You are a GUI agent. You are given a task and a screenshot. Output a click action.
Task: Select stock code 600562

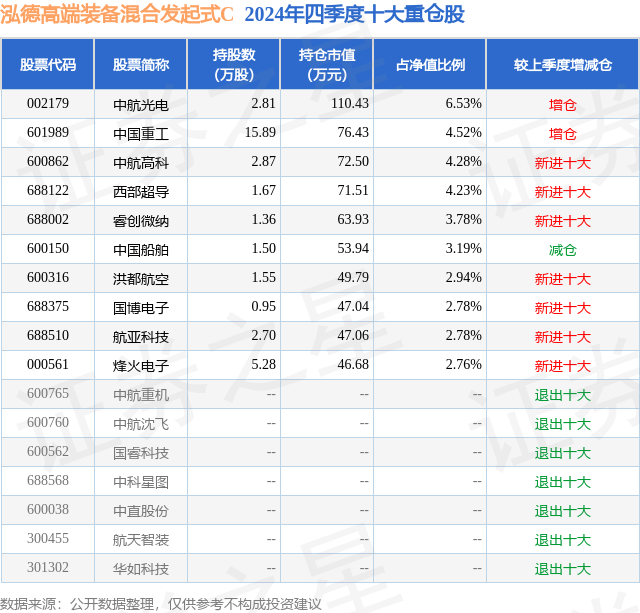[x=48, y=451]
